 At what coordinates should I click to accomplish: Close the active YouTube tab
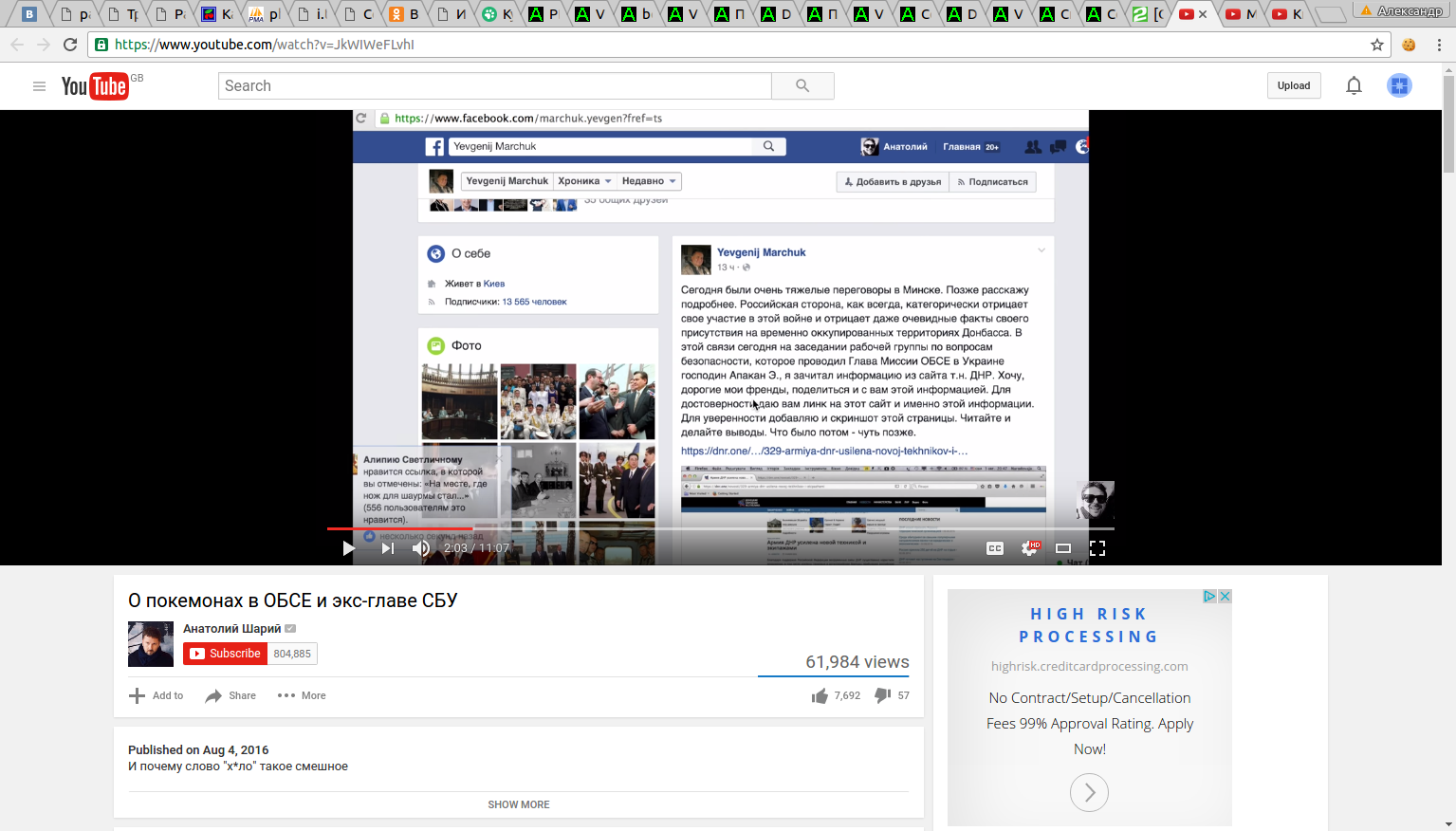1203,14
